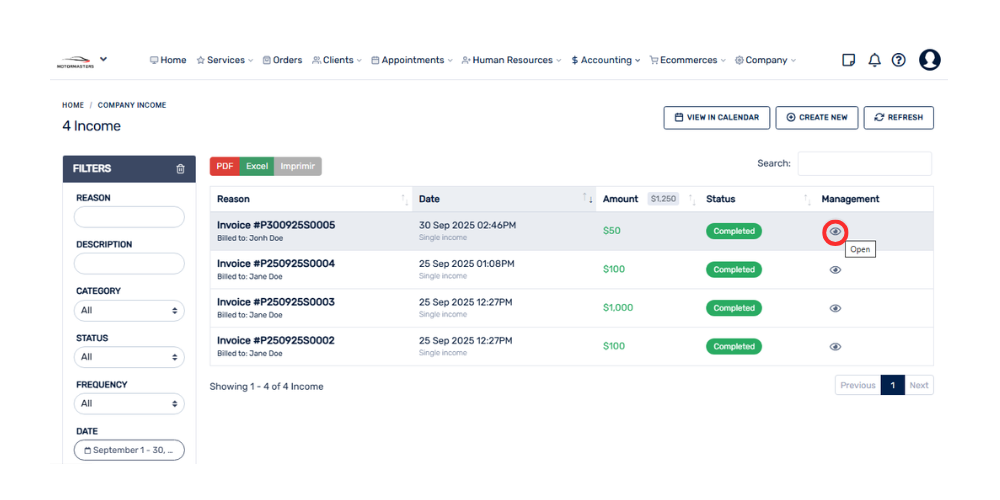This screenshot has height=500, width=1000.
Task: Open the notifications bell
Action: click(874, 60)
